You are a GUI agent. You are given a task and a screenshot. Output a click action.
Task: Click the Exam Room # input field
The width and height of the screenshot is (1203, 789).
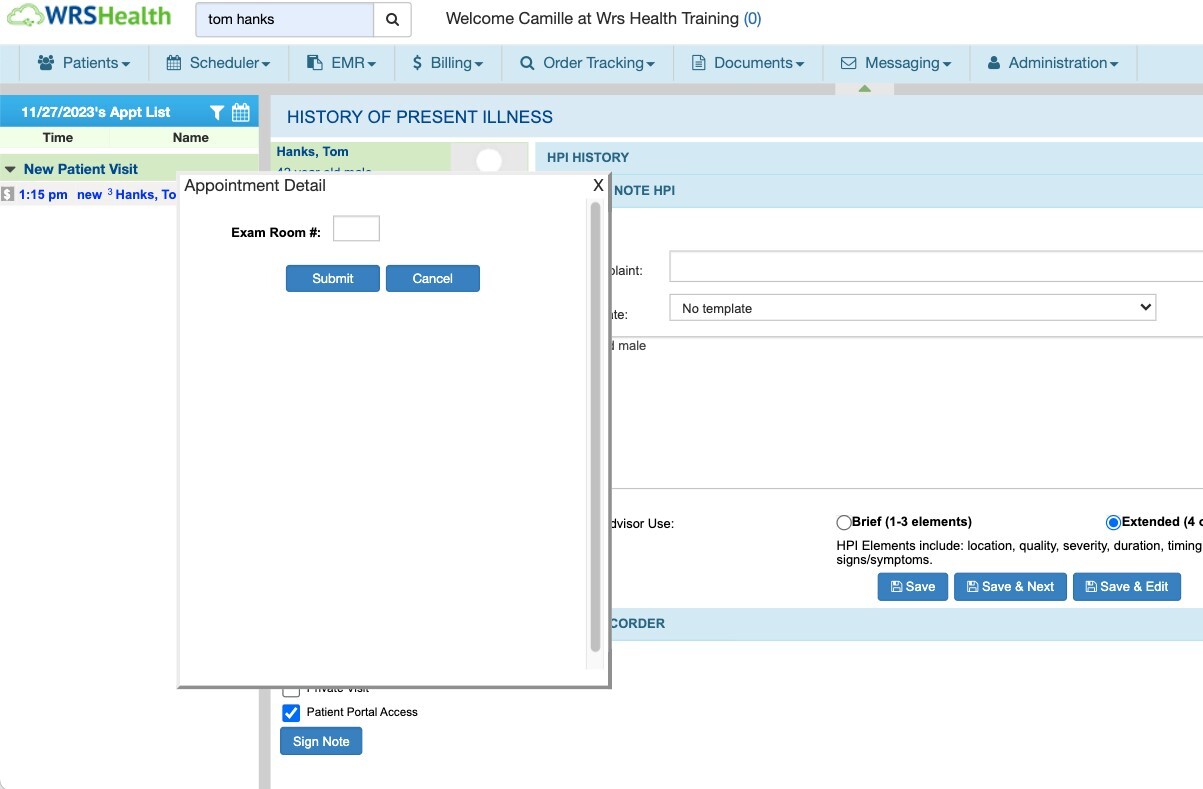click(x=356, y=229)
